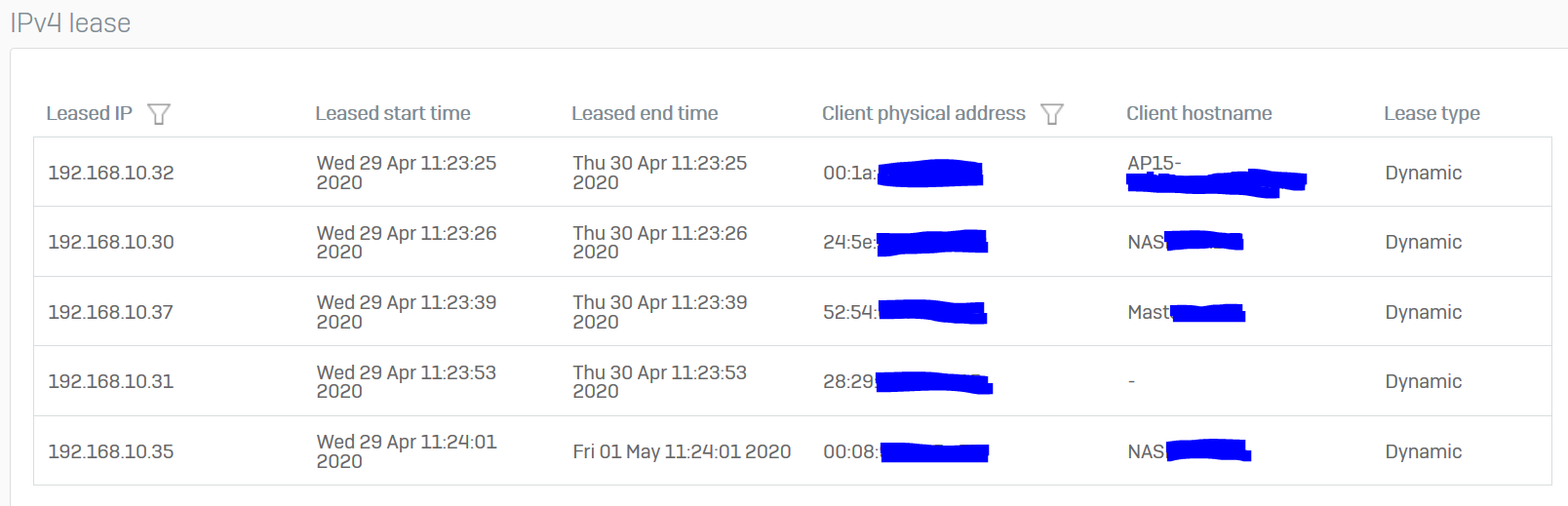Click the Fri 01 May end time
This screenshot has width=1568, height=506.
[682, 451]
